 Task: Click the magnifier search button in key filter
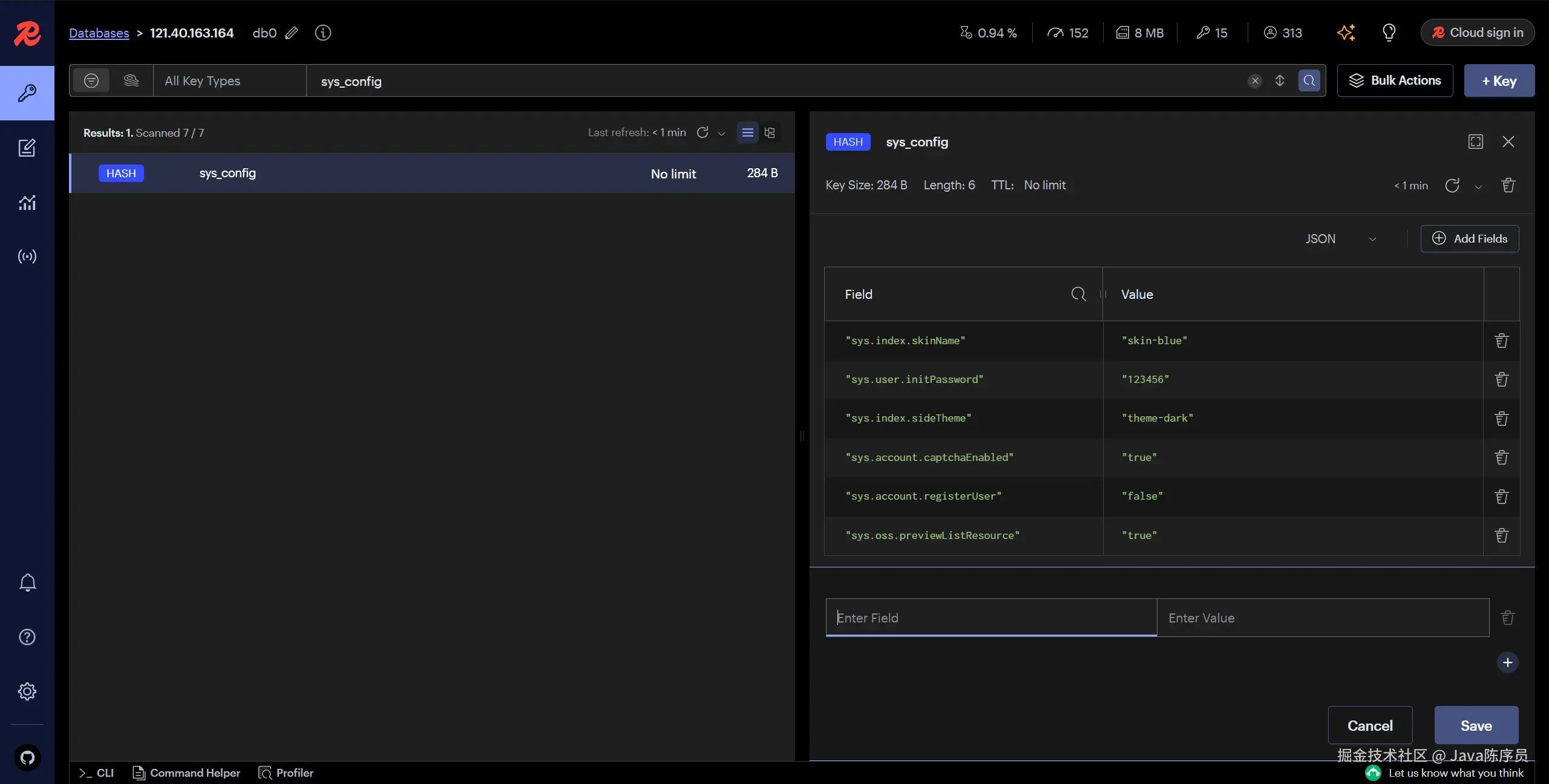(1309, 80)
